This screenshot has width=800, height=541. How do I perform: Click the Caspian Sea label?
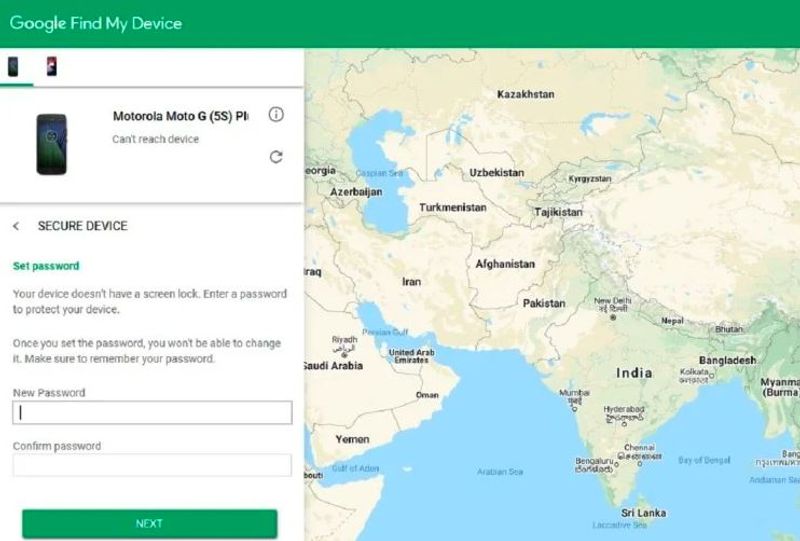click(379, 173)
